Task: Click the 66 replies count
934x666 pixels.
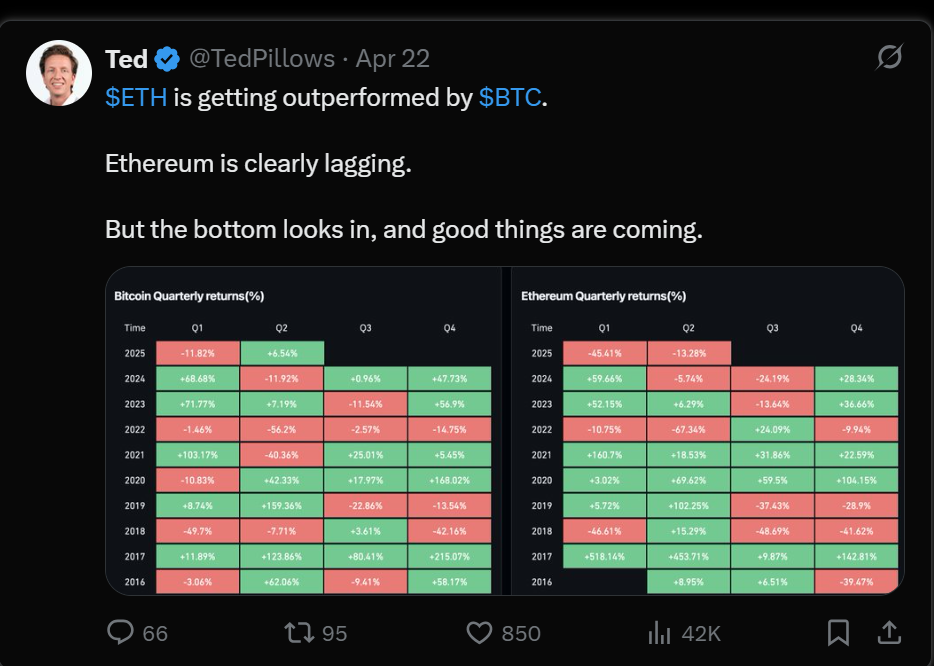Action: 155,633
